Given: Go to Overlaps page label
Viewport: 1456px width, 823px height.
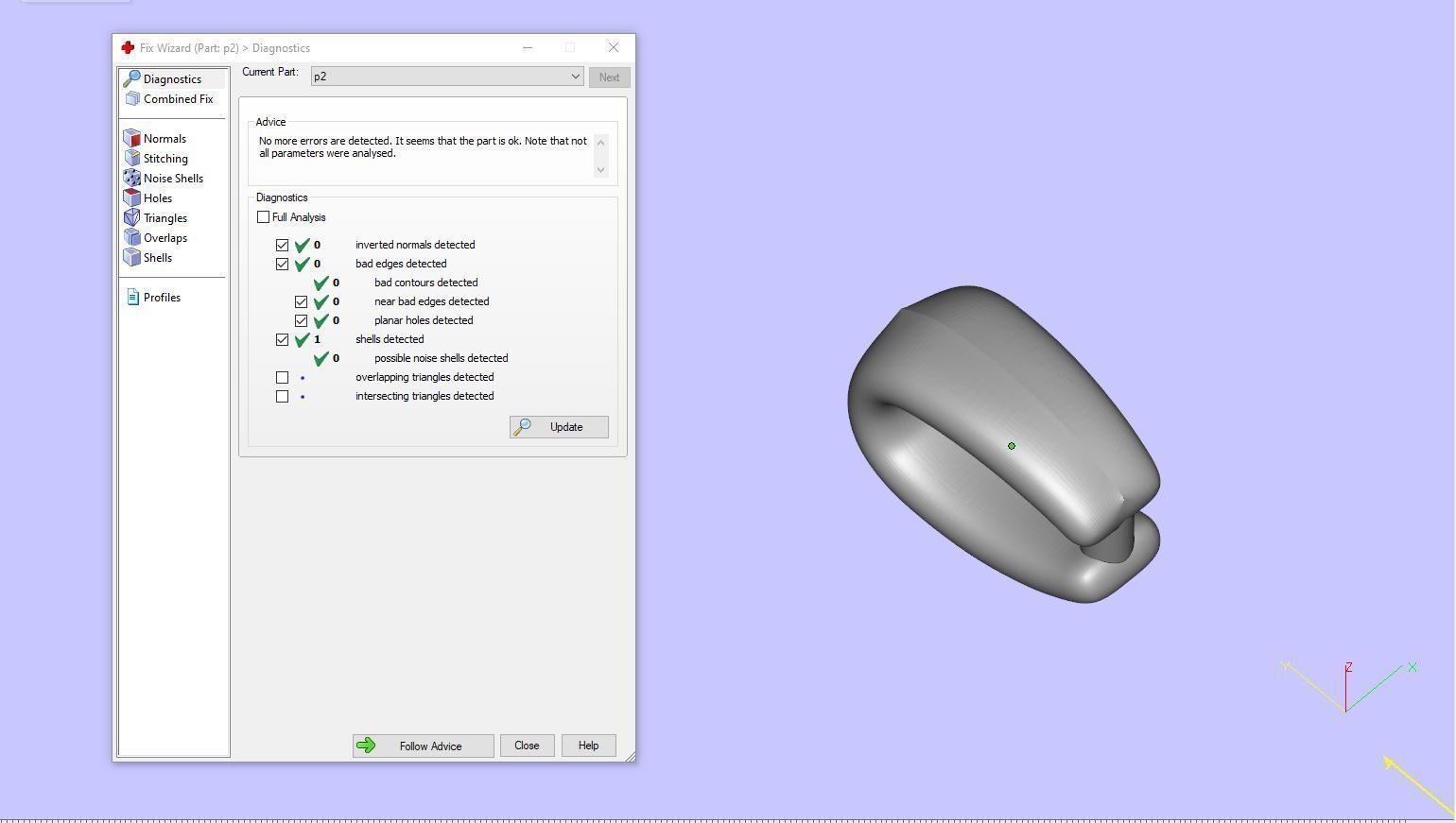Looking at the screenshot, I should (165, 238).
